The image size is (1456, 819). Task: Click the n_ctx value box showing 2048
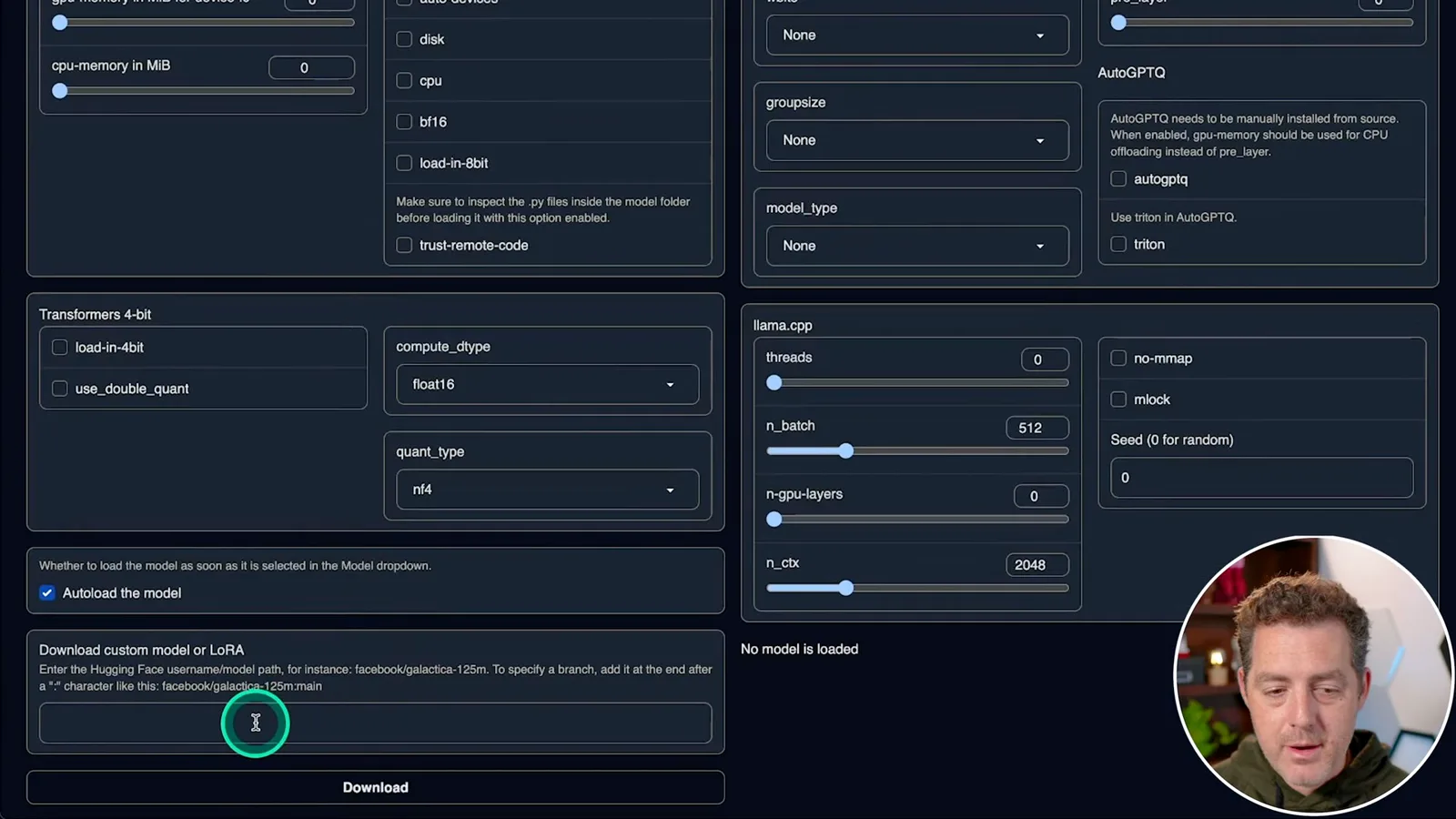[1037, 564]
